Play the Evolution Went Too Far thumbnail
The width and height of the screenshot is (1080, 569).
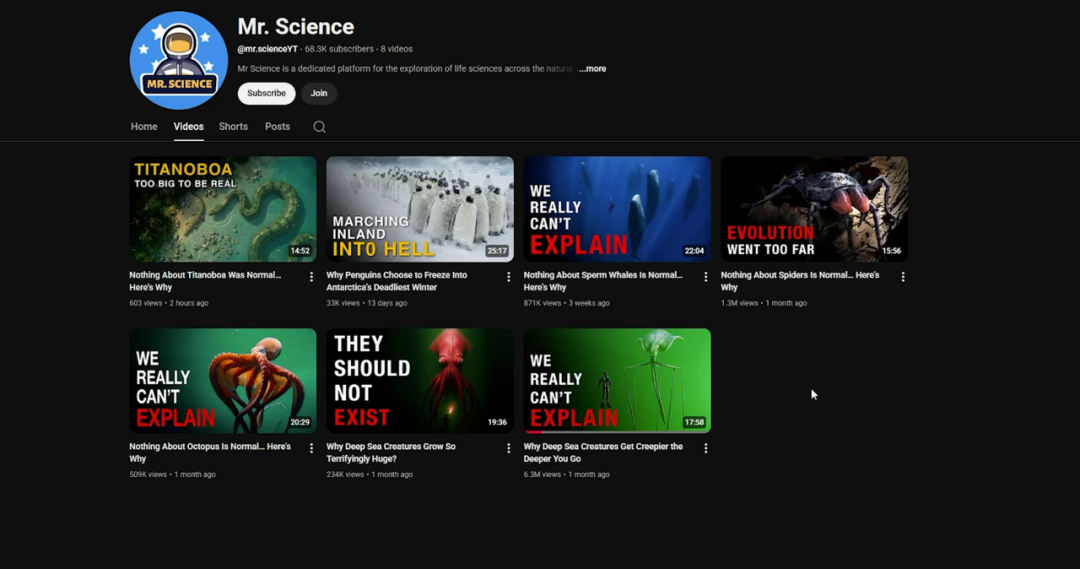coord(814,209)
